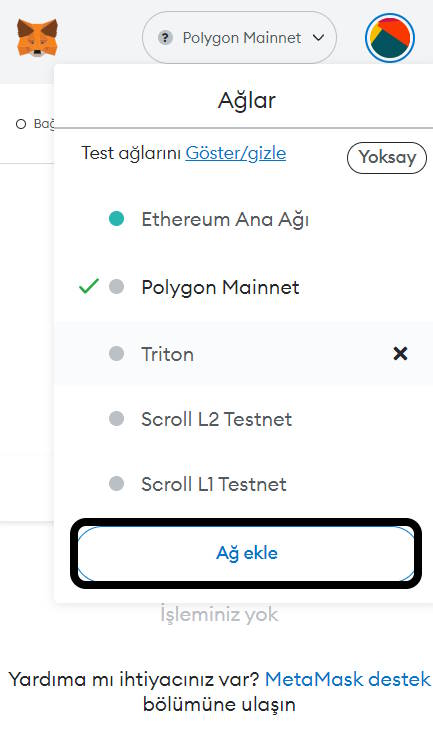Click the MetaMask fox logo

[x=37, y=38]
